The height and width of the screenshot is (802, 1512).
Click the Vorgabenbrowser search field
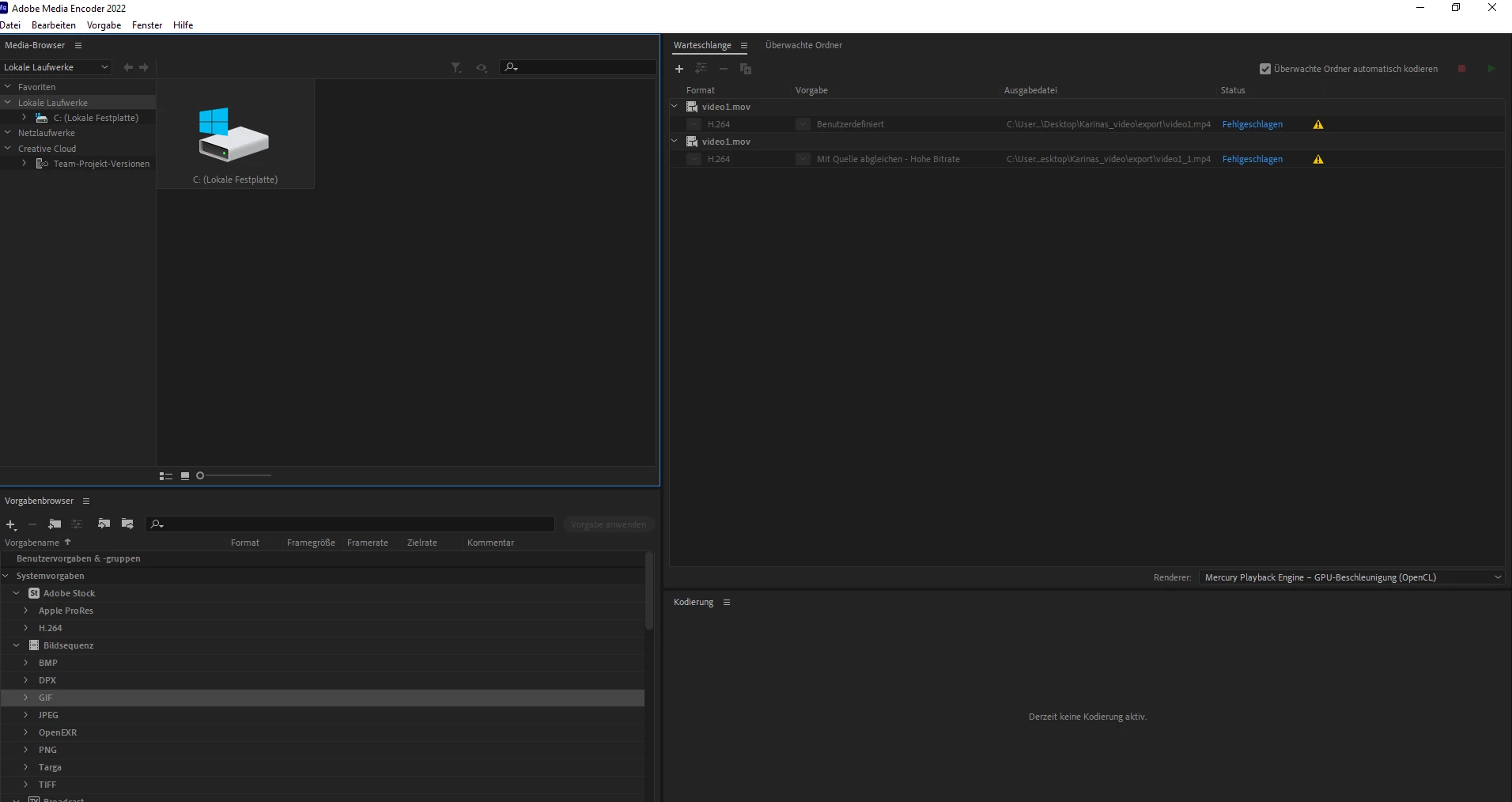point(350,524)
